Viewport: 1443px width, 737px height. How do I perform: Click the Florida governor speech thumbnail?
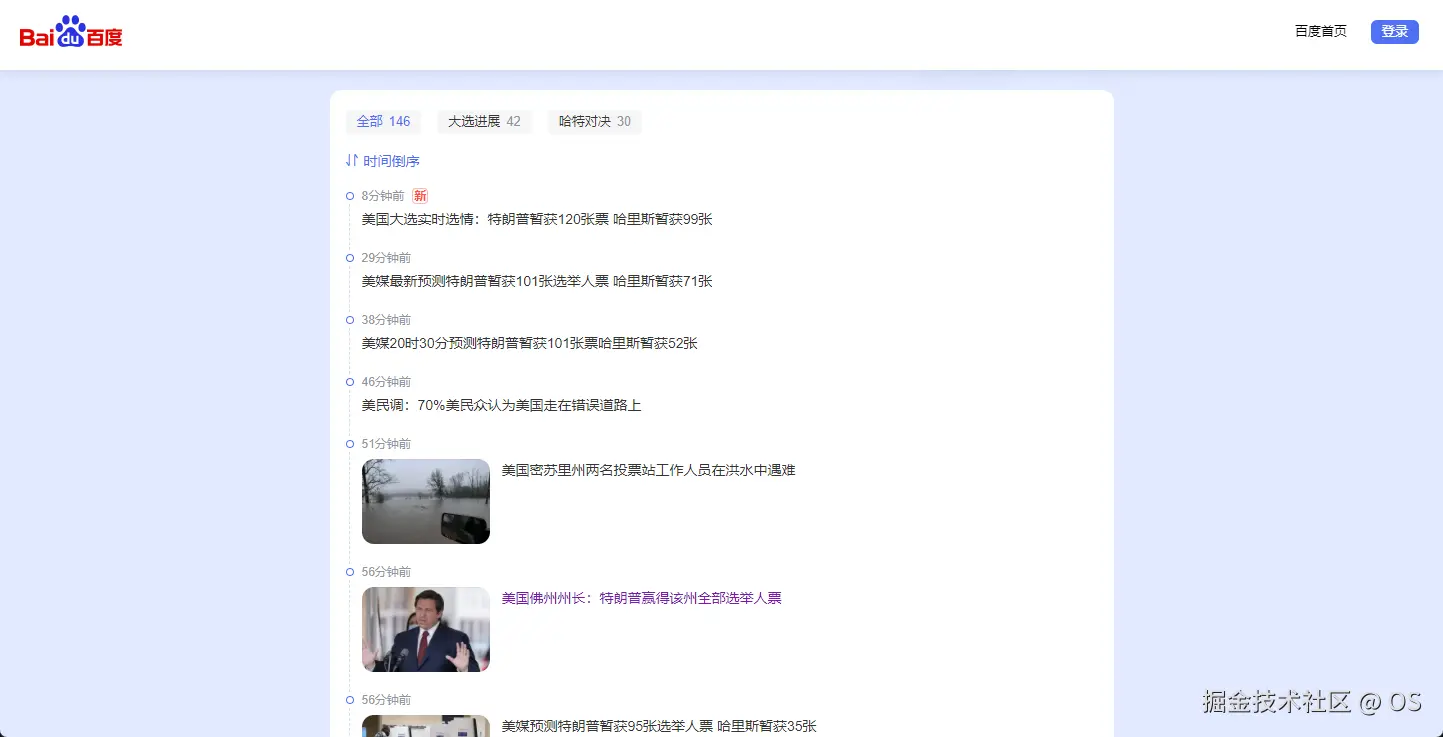(425, 629)
